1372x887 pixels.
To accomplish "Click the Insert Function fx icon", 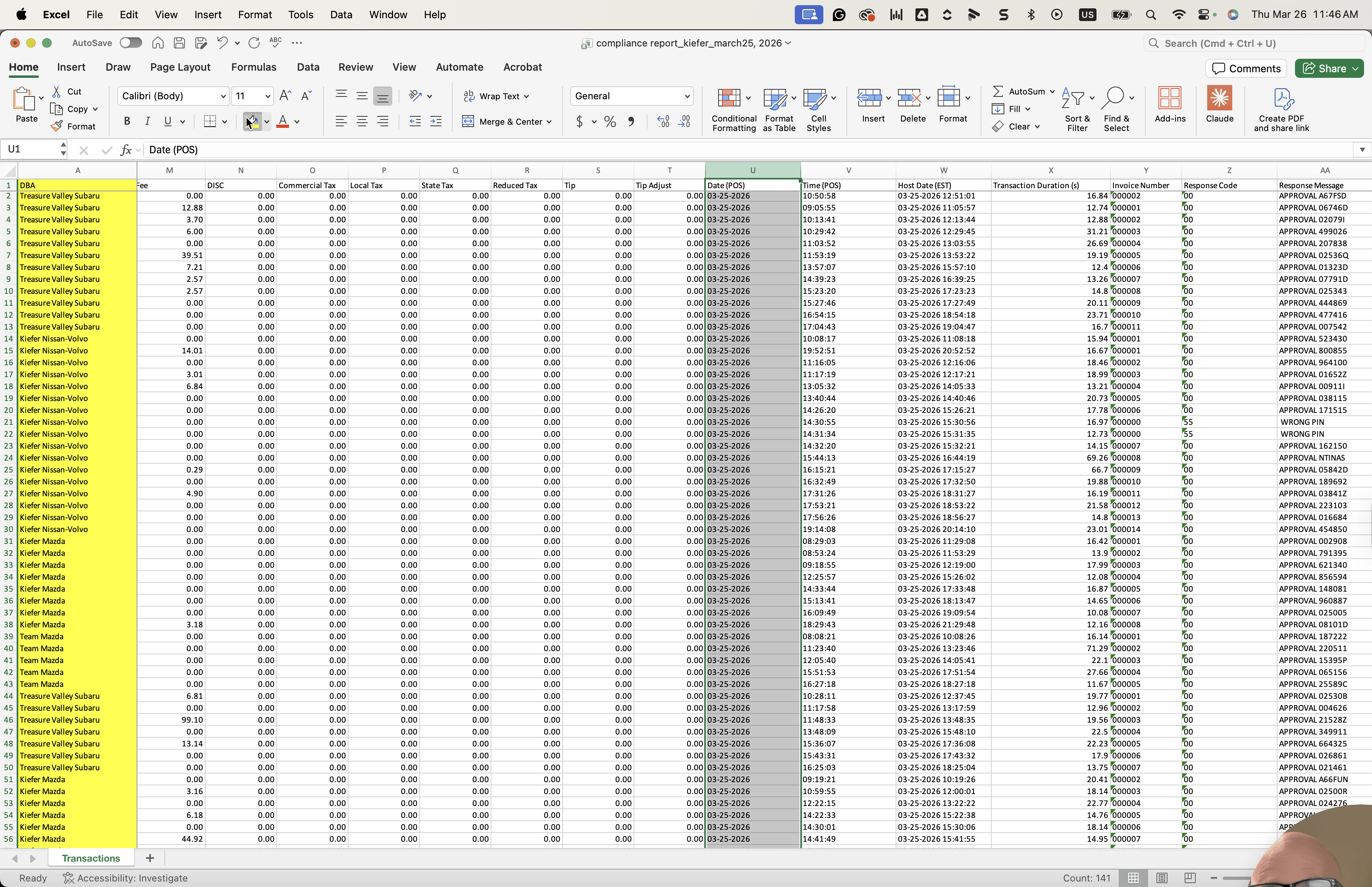I will (x=125, y=150).
